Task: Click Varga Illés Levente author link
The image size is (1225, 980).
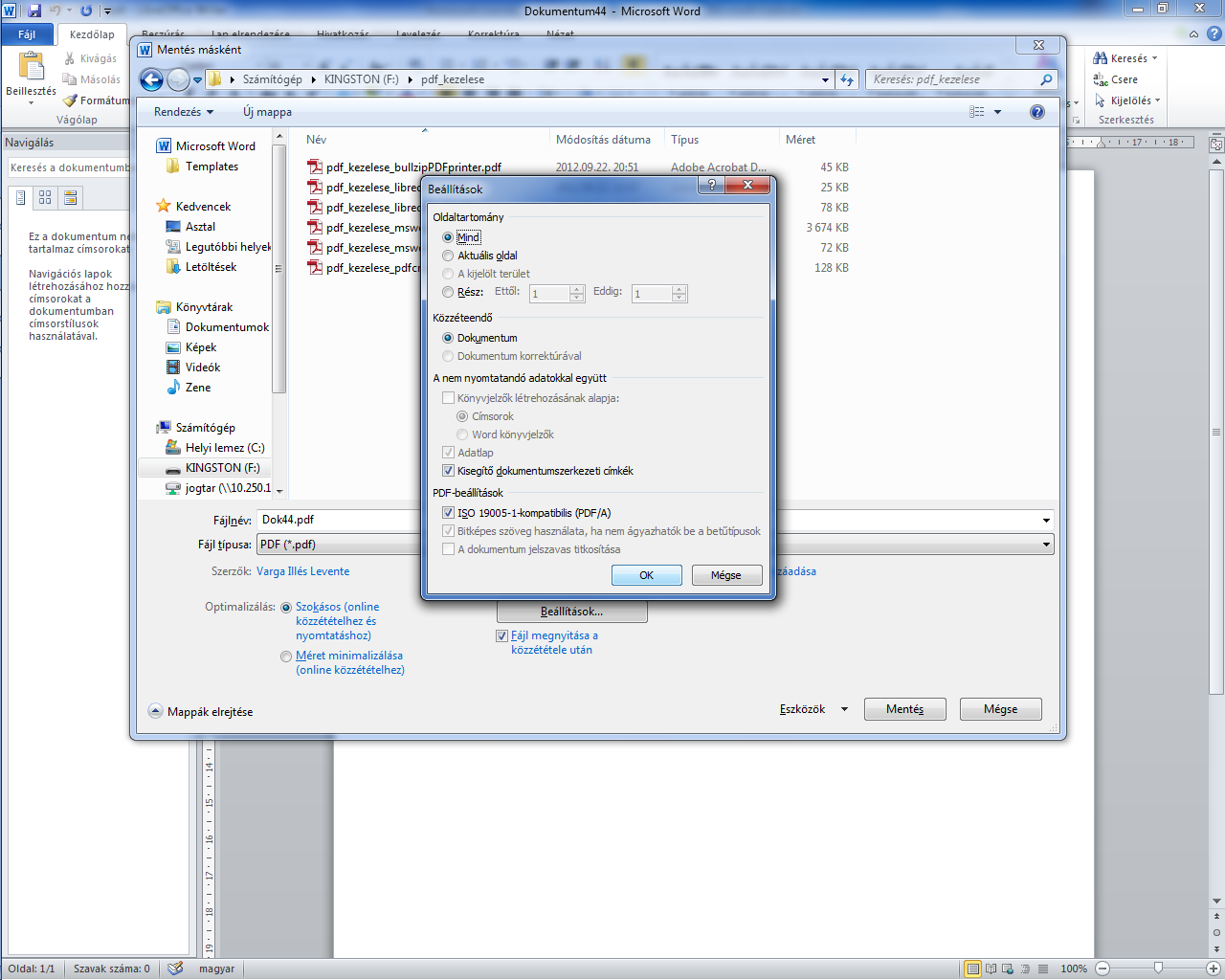Action: click(303, 571)
